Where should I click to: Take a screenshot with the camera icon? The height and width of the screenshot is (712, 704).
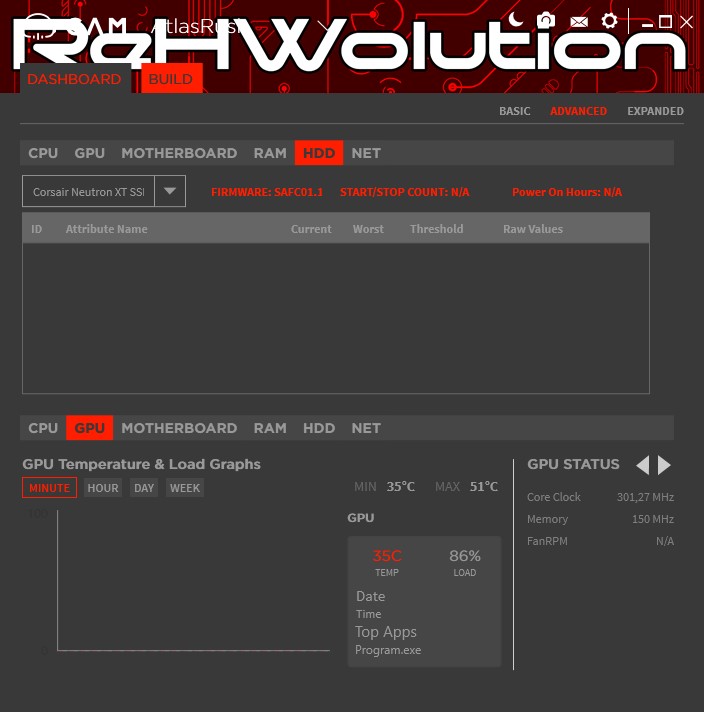pos(546,20)
